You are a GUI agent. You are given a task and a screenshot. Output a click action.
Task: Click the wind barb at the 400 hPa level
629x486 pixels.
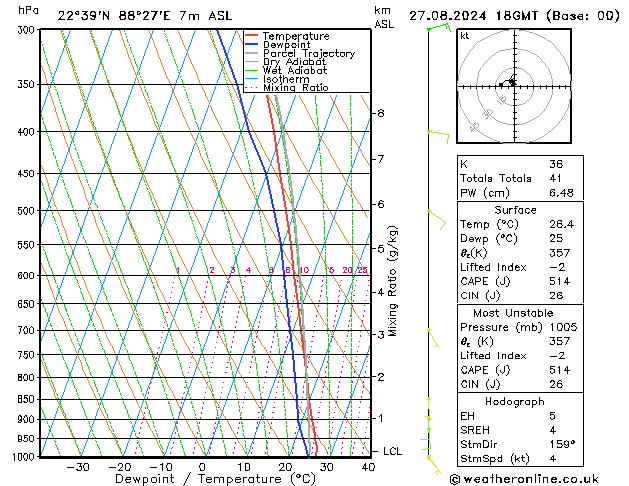point(438,135)
